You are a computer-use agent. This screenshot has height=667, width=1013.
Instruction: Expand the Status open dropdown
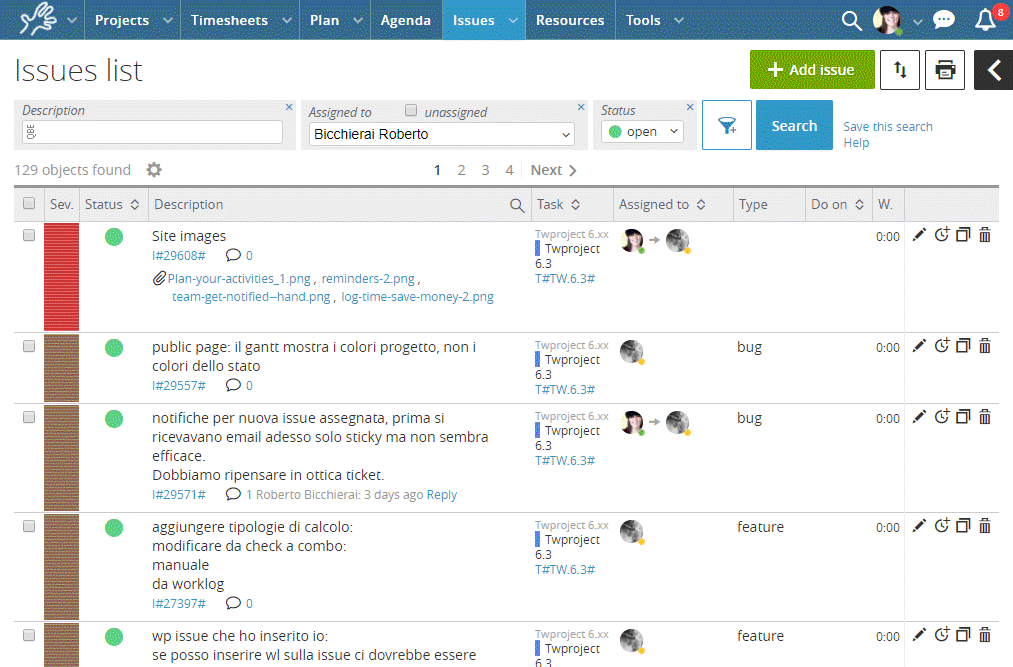(643, 132)
